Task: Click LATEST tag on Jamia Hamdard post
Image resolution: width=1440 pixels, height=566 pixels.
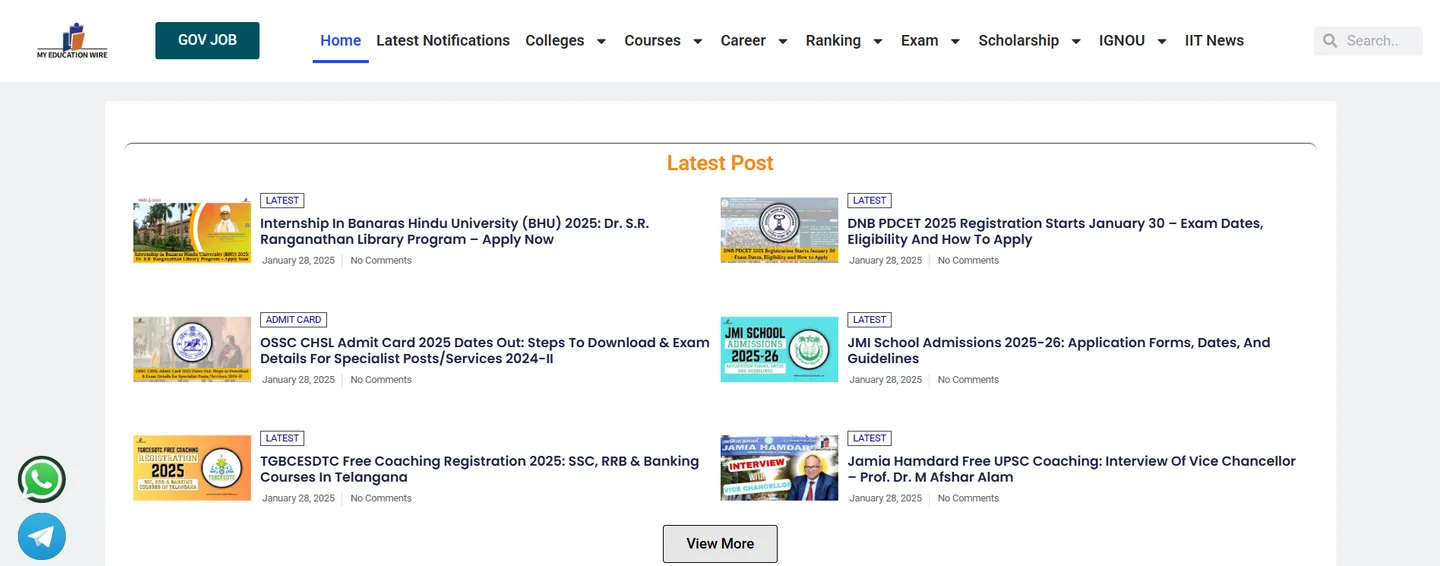Action: (x=869, y=438)
